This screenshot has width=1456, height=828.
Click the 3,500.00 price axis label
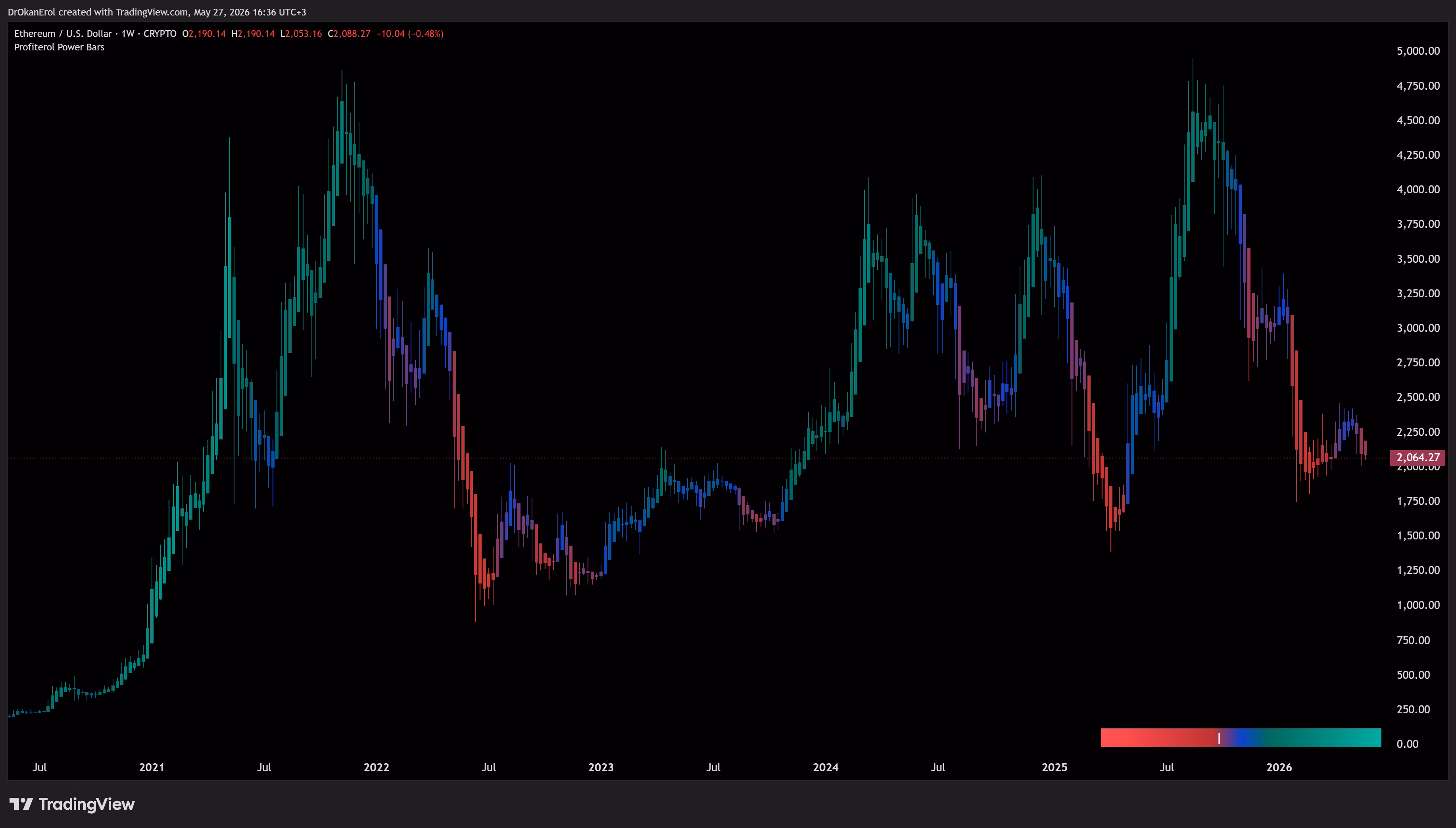pyautogui.click(x=1418, y=259)
